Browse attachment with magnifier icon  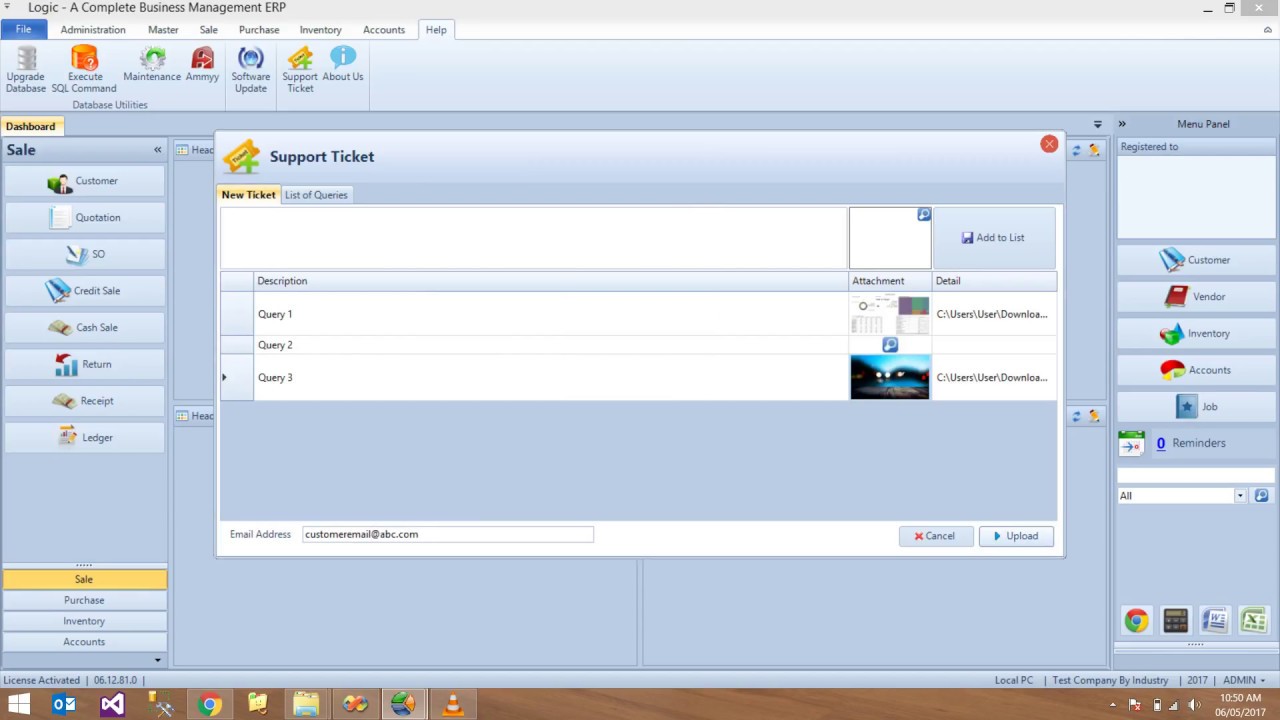[924, 214]
